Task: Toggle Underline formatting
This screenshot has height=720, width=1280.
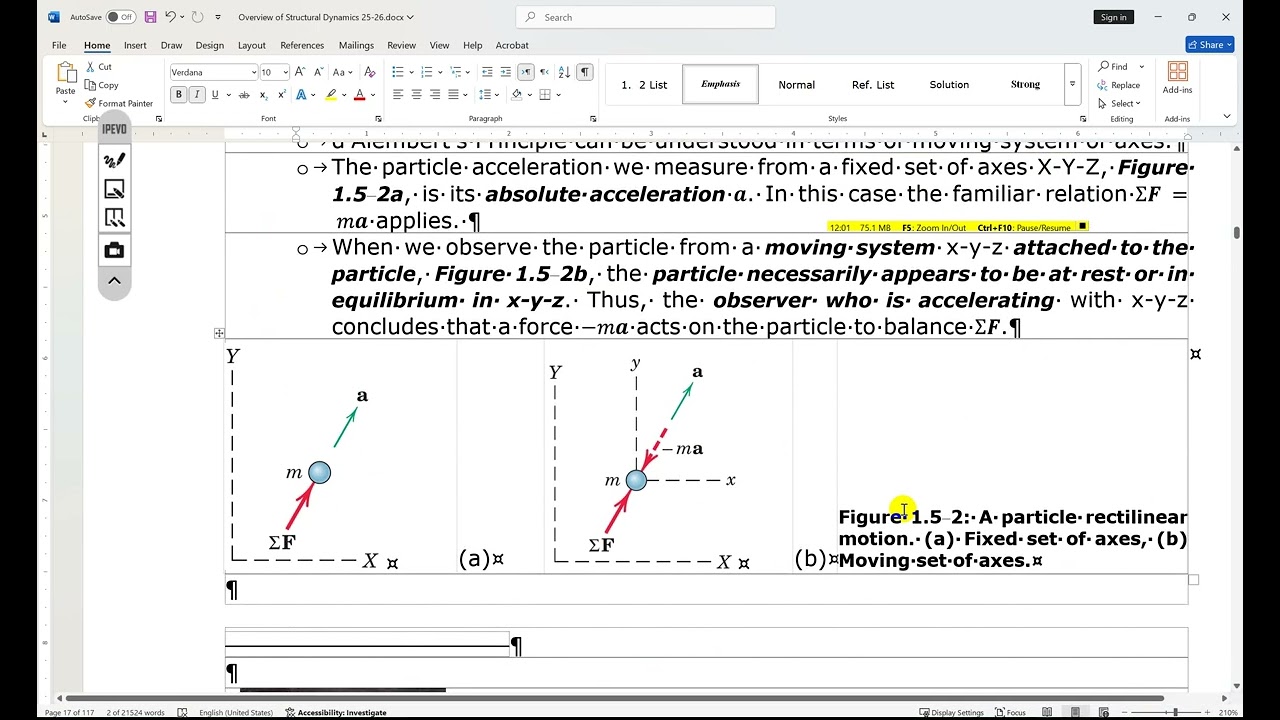Action: tap(214, 95)
